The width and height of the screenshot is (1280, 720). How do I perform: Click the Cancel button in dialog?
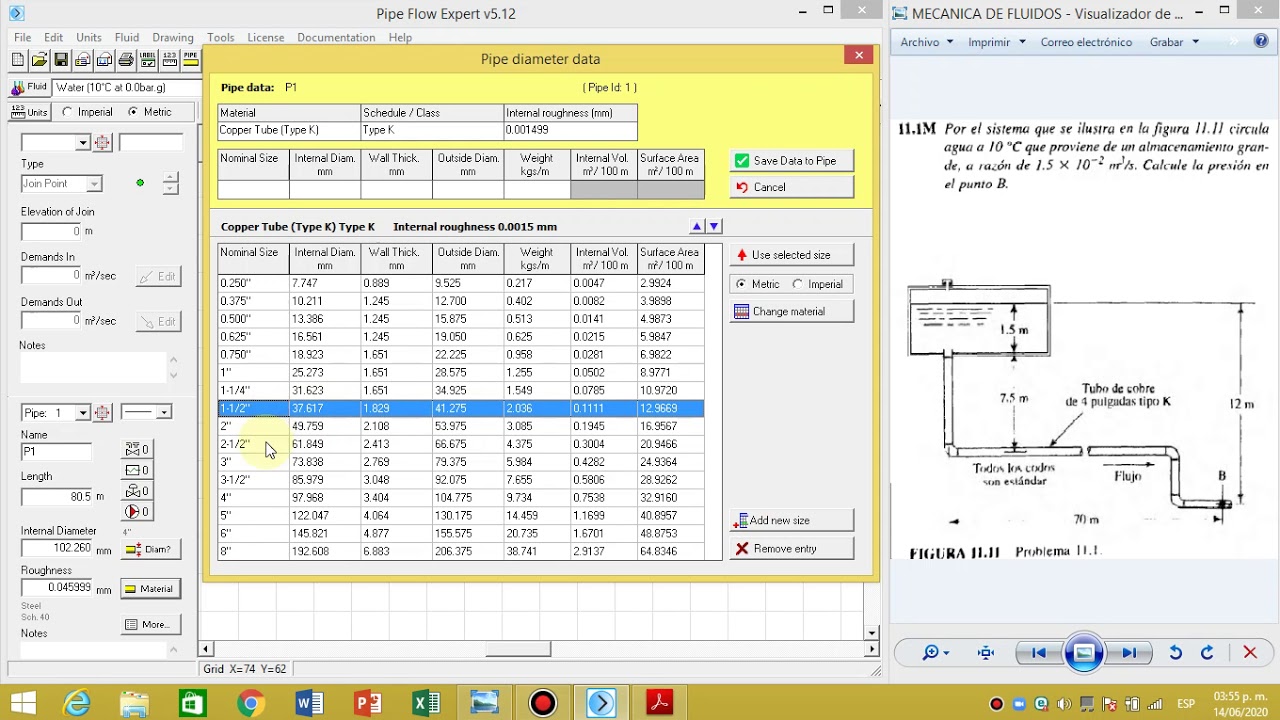coord(791,187)
